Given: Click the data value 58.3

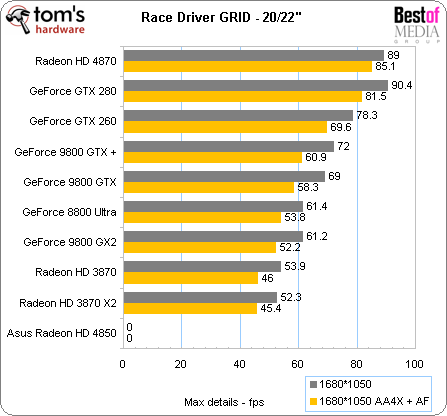Looking at the screenshot, I should tap(308, 187).
